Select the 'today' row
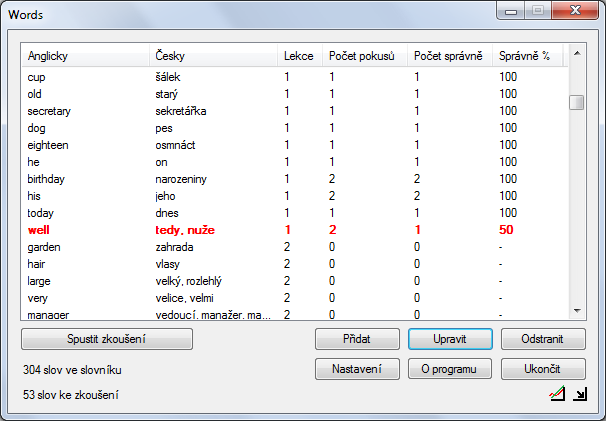The width and height of the screenshot is (606, 421). [294, 213]
